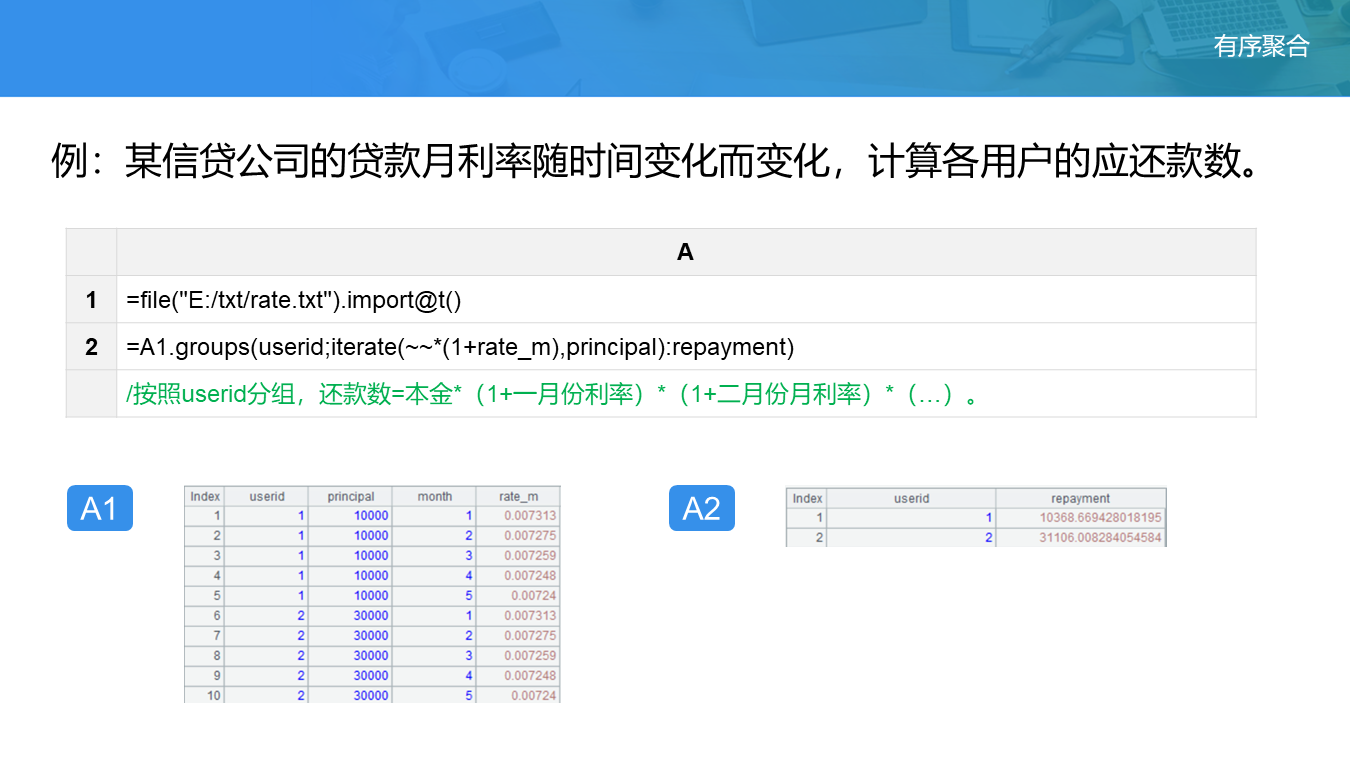1350x759 pixels.
Task: Click the cell with the A1.groups formula
Action: 460,347
